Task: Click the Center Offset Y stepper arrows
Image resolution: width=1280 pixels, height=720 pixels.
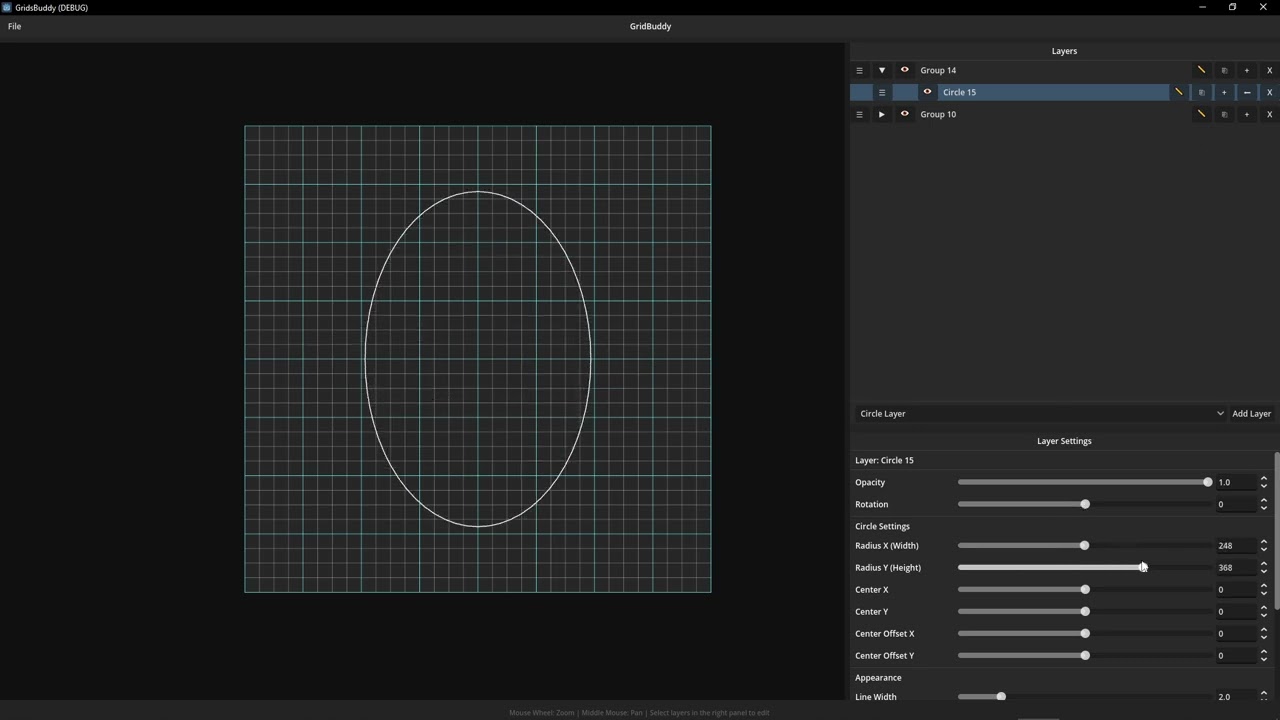Action: (x=1264, y=655)
